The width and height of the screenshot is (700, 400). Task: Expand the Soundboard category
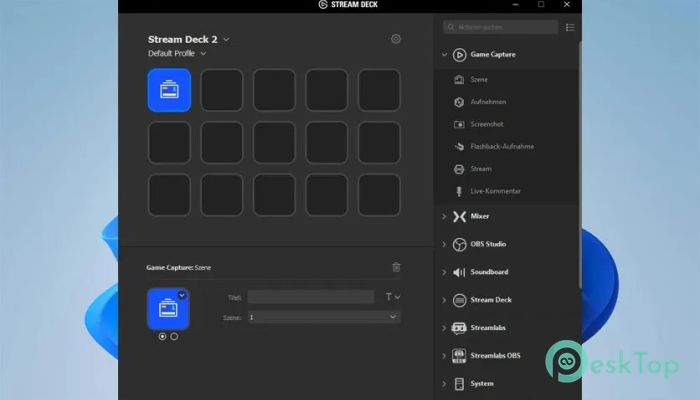coord(444,272)
